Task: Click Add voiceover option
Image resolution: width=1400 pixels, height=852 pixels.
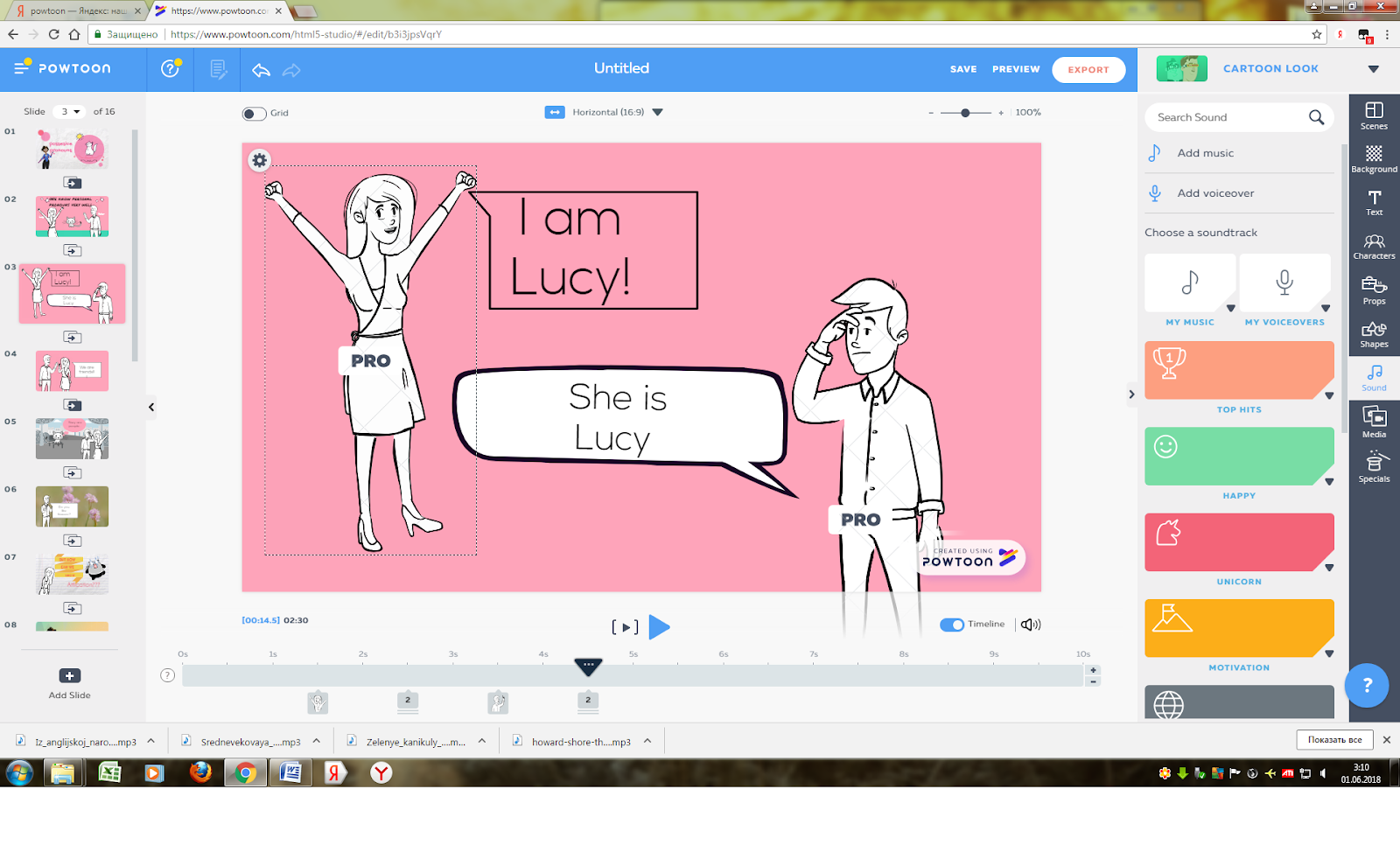Action: pyautogui.click(x=1215, y=193)
